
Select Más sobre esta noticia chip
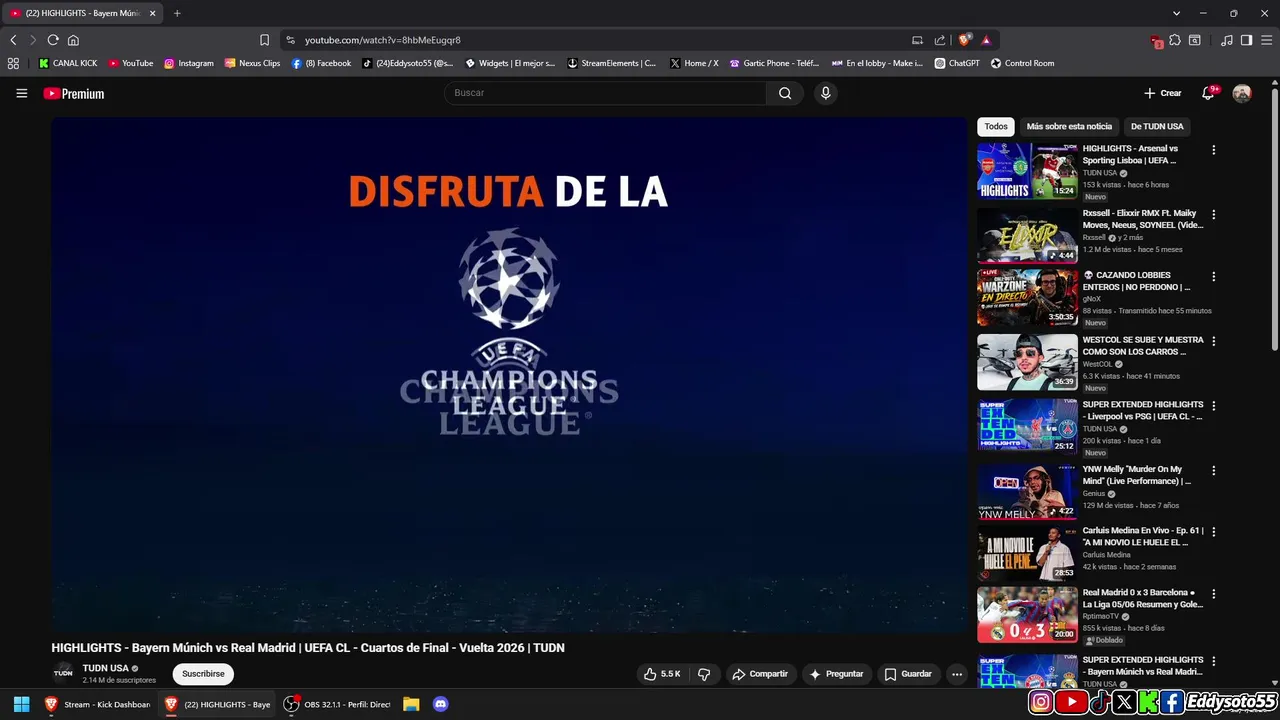tap(1069, 127)
